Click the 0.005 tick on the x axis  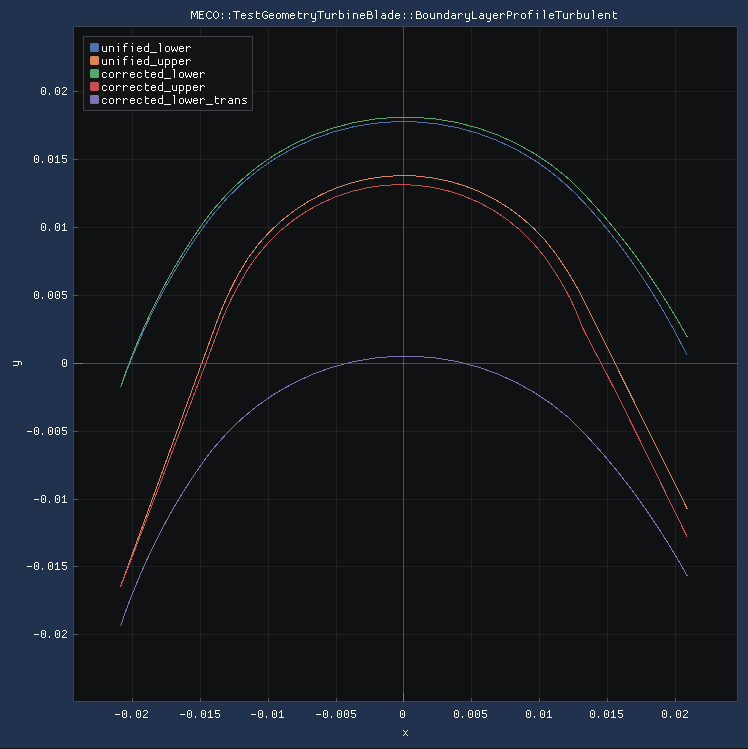point(470,714)
